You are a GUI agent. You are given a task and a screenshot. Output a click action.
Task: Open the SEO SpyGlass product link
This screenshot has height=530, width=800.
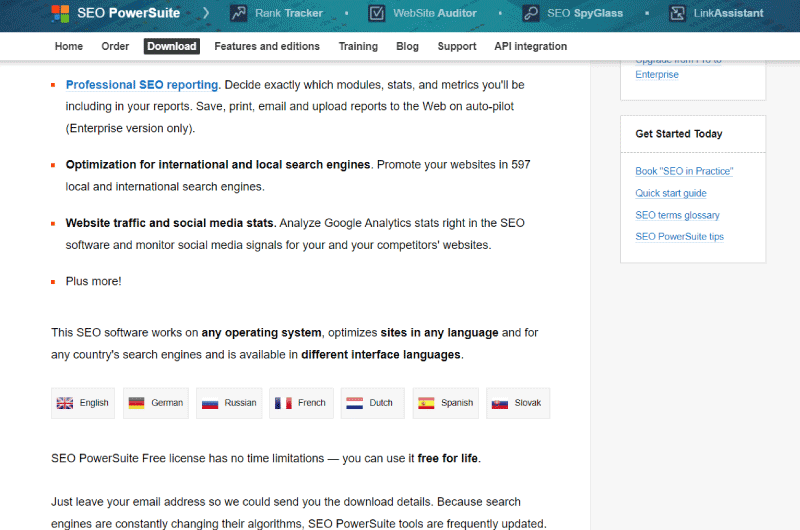pos(585,13)
